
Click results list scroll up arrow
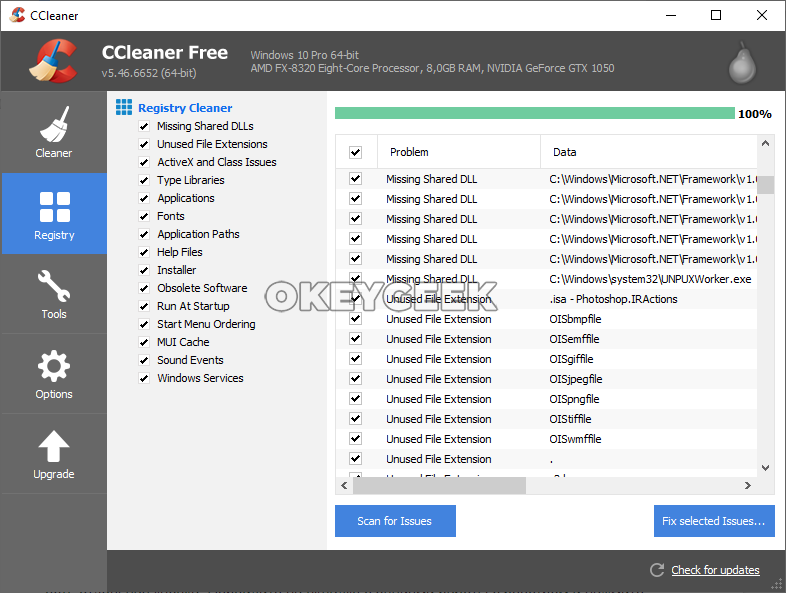[x=765, y=143]
